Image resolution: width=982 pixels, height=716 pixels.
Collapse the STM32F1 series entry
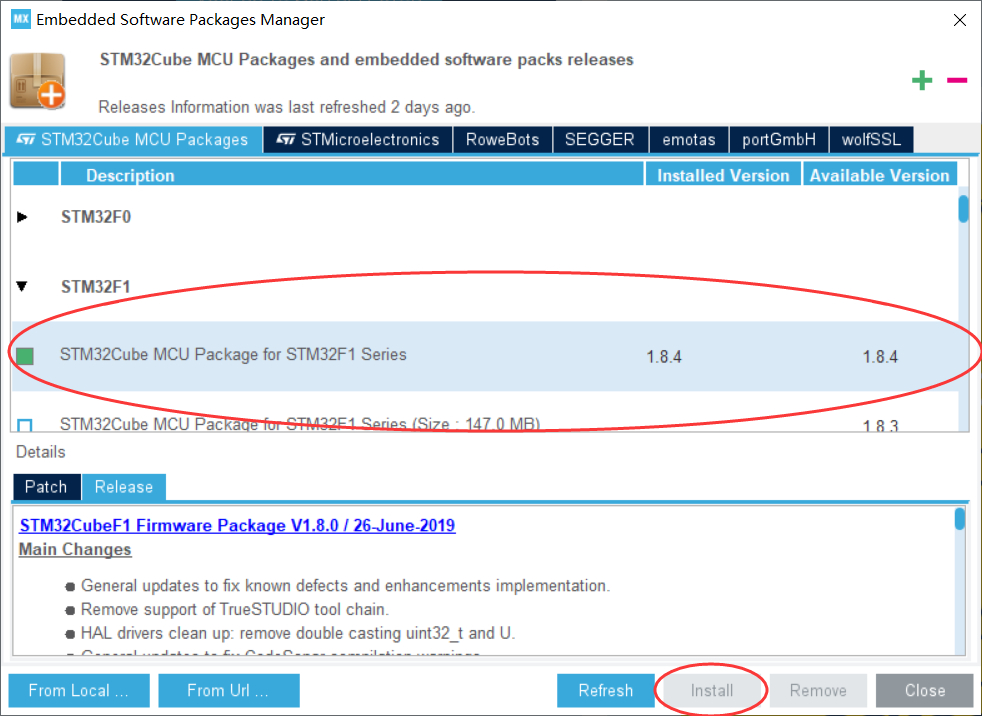coord(22,285)
